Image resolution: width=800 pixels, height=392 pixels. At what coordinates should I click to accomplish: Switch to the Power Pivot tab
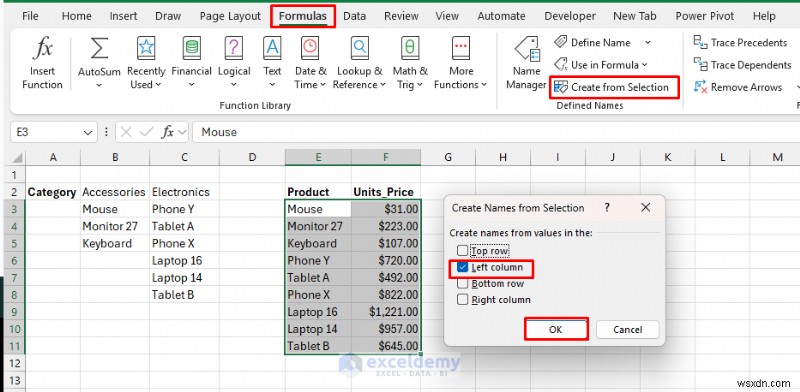[x=705, y=16]
